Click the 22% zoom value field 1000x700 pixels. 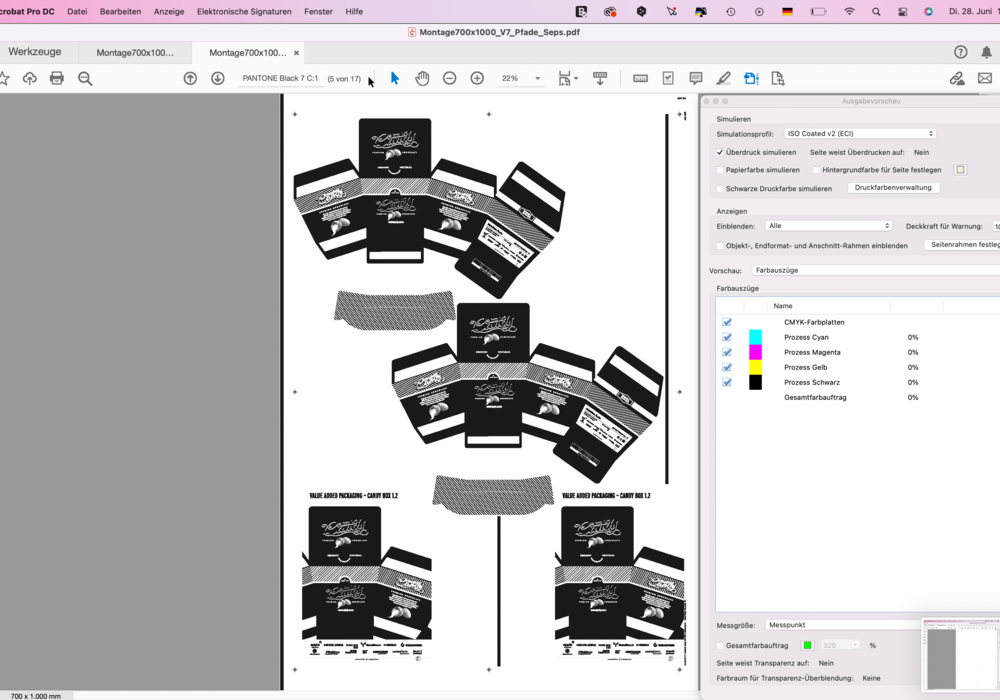coord(510,78)
